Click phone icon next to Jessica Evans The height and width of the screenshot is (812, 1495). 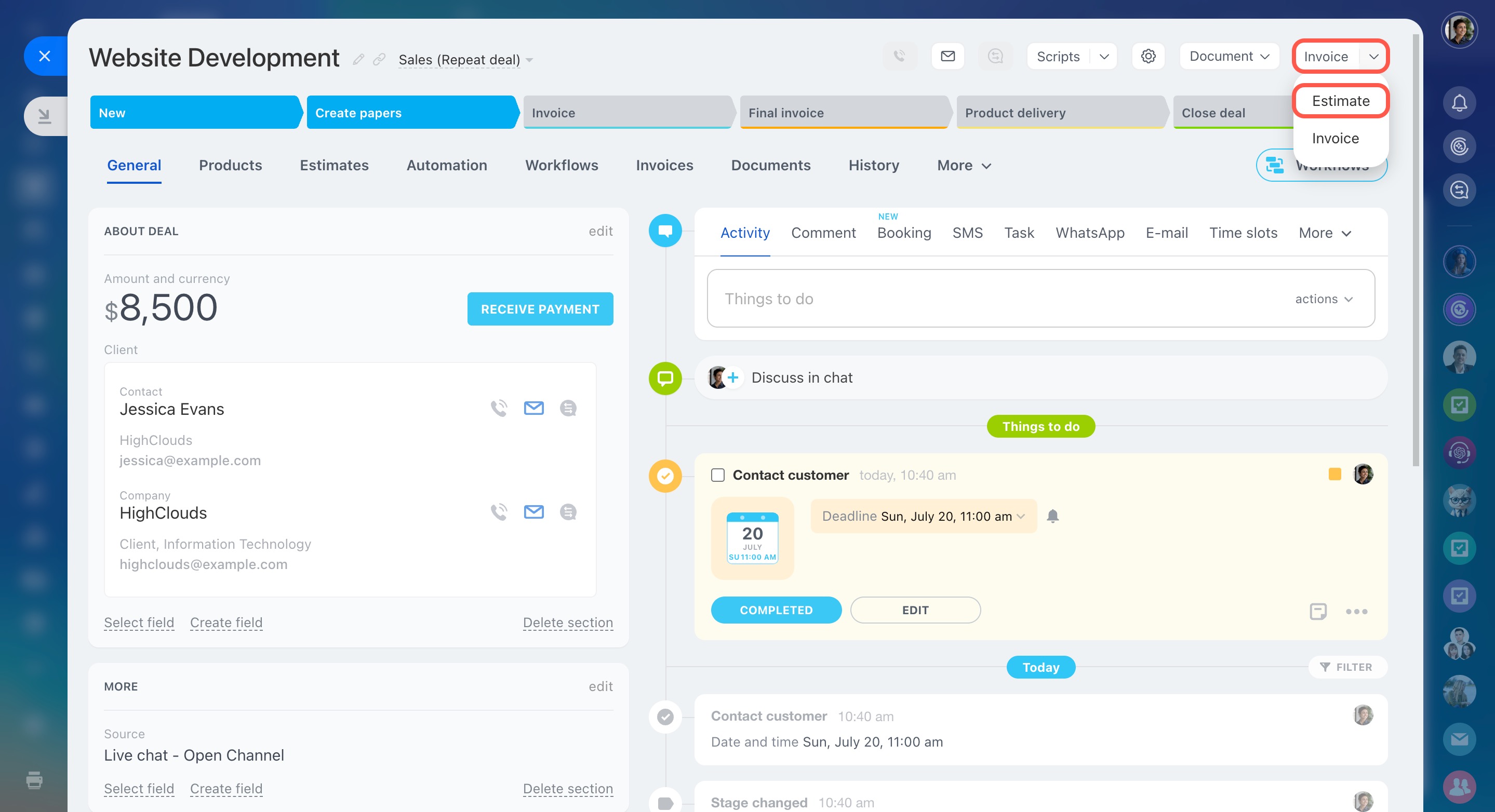point(499,408)
